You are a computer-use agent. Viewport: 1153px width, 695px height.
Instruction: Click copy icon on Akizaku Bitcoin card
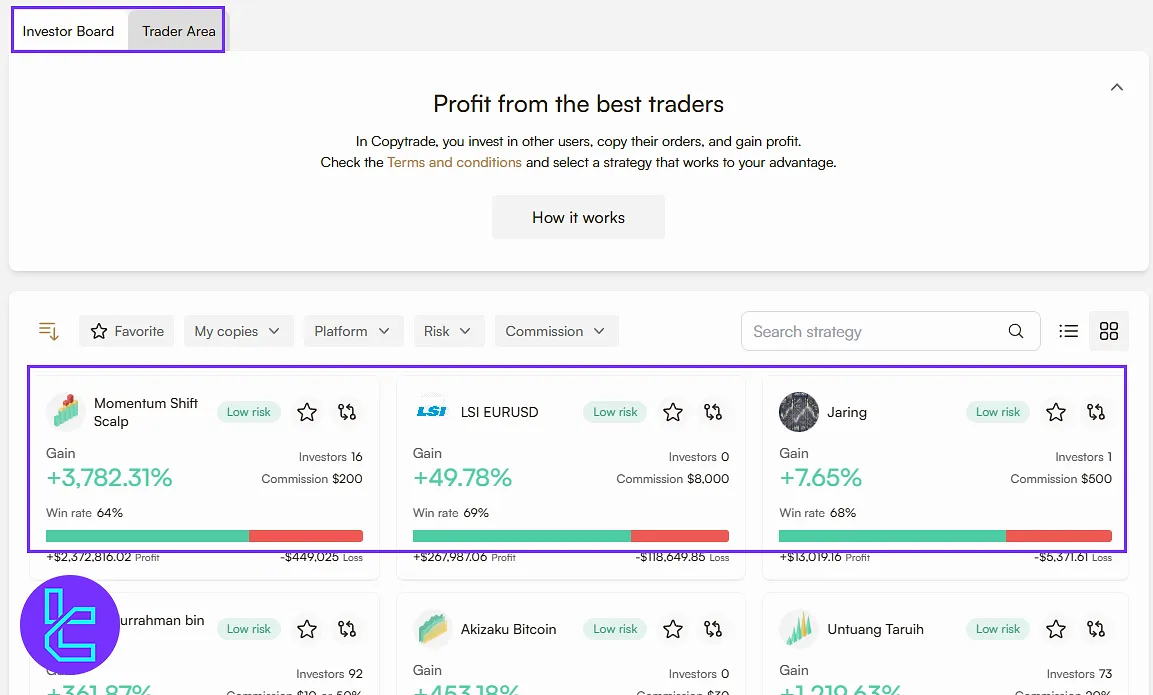tap(713, 629)
